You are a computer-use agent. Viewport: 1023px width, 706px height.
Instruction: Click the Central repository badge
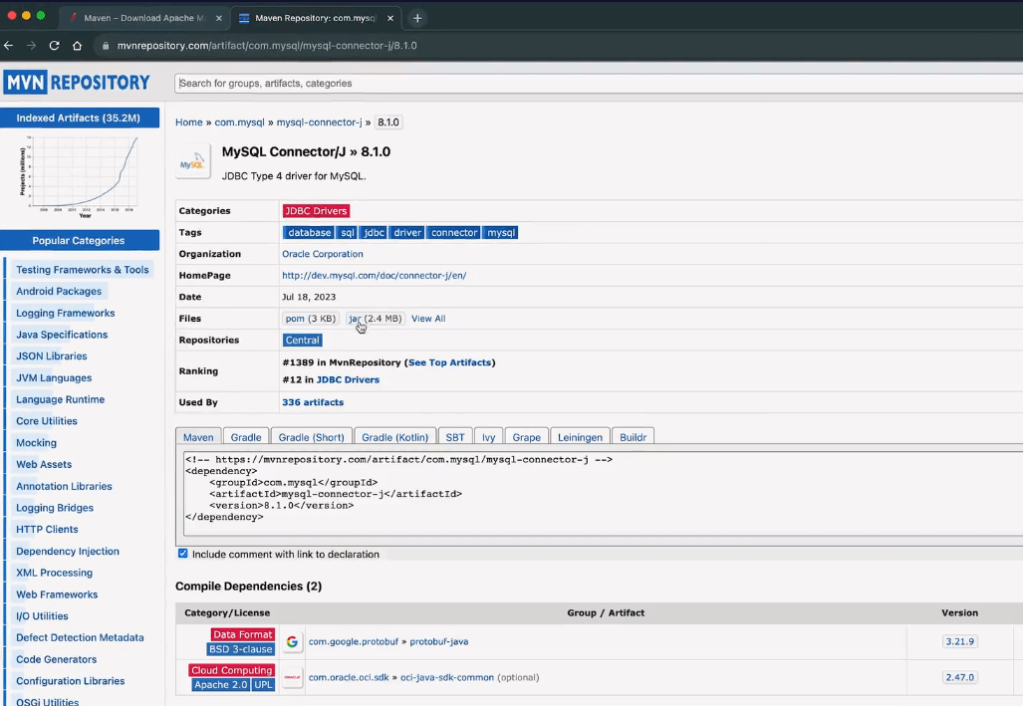pos(303,340)
